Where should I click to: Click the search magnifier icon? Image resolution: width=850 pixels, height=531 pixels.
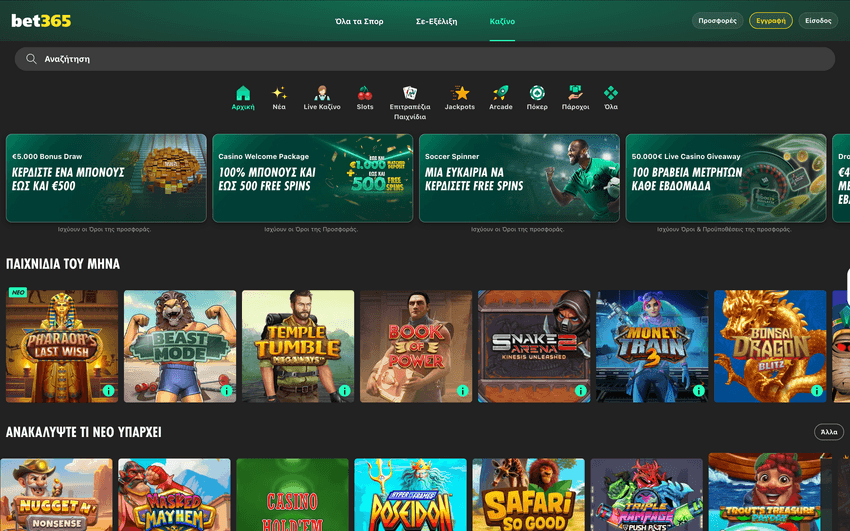coord(31,59)
